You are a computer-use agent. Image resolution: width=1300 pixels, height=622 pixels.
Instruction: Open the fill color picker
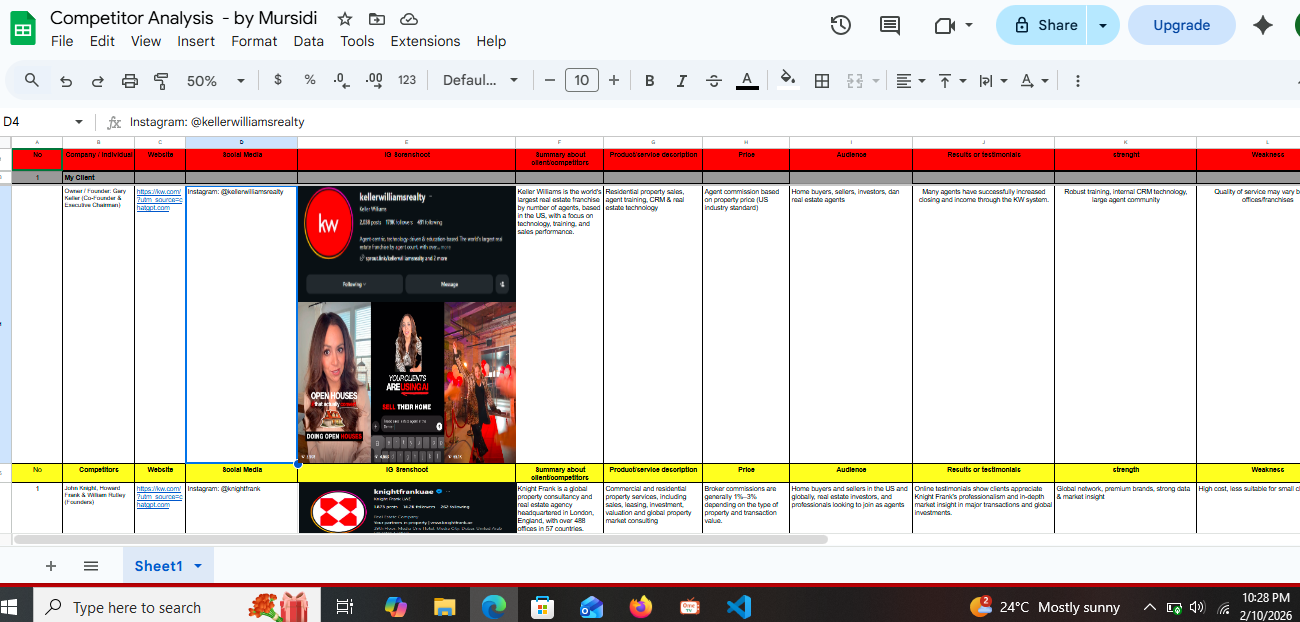(788, 80)
